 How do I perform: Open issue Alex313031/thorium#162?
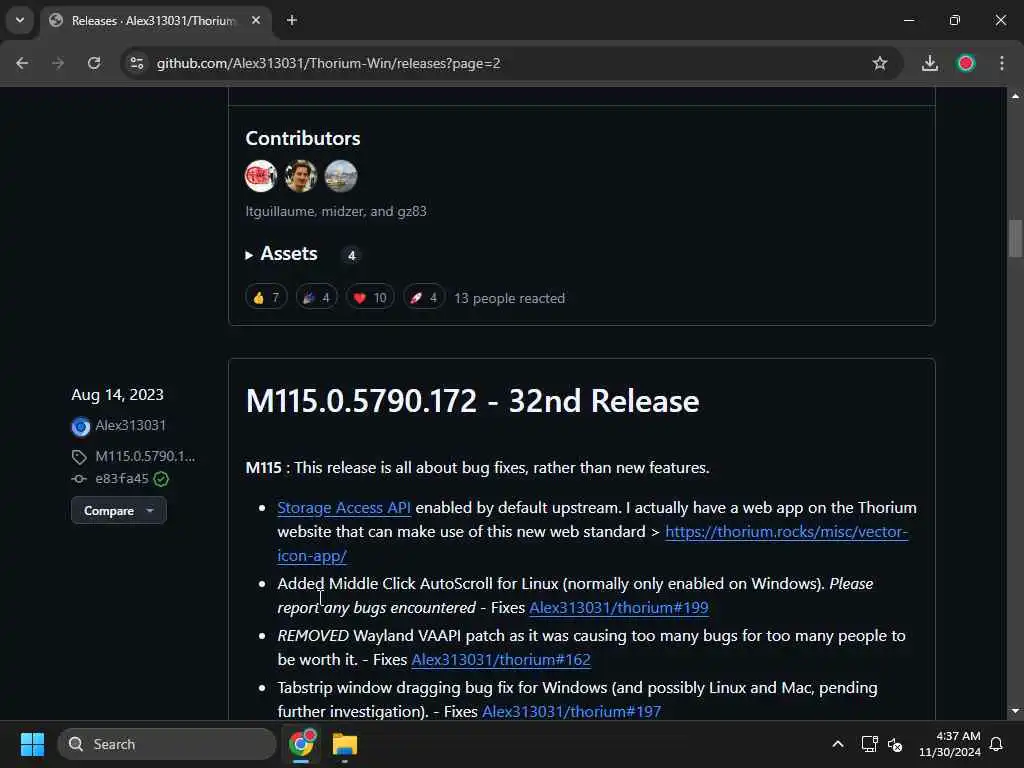[501, 660]
